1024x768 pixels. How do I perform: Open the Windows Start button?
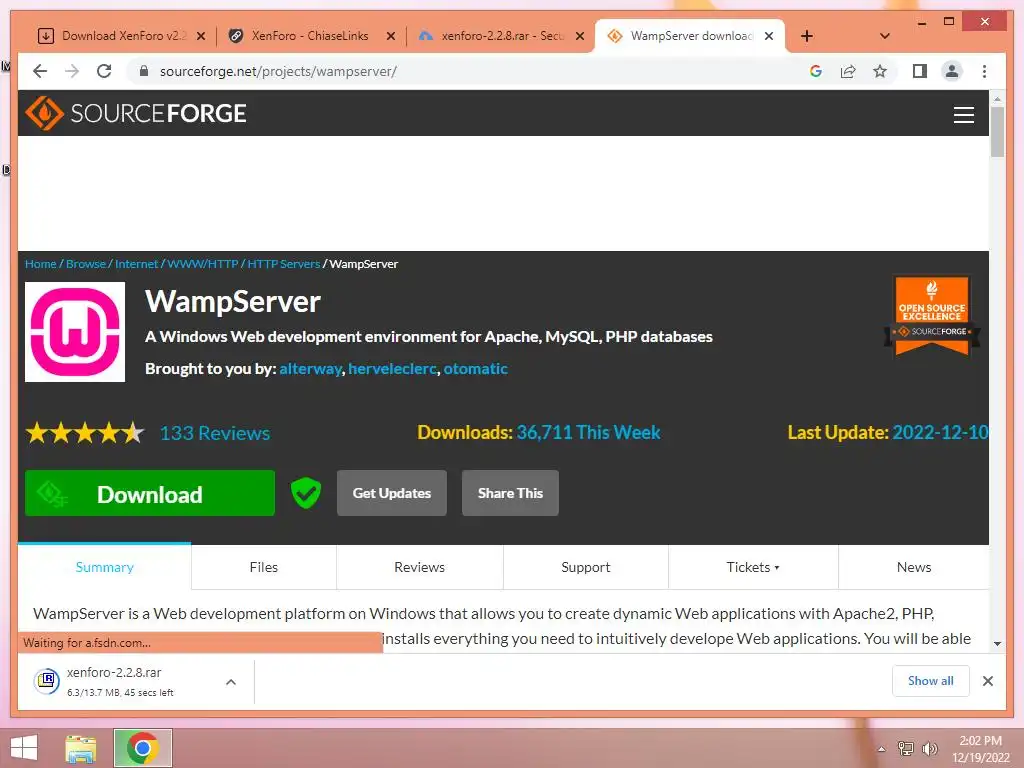point(24,748)
